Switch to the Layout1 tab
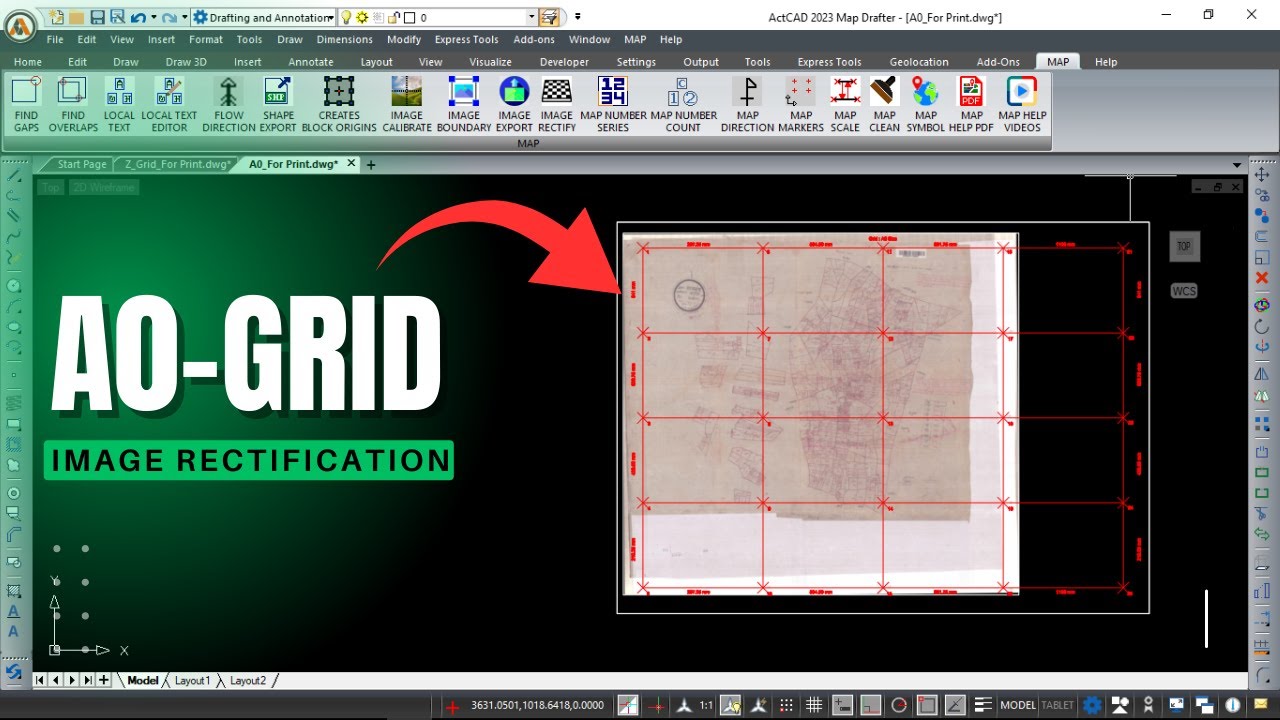 click(x=193, y=680)
